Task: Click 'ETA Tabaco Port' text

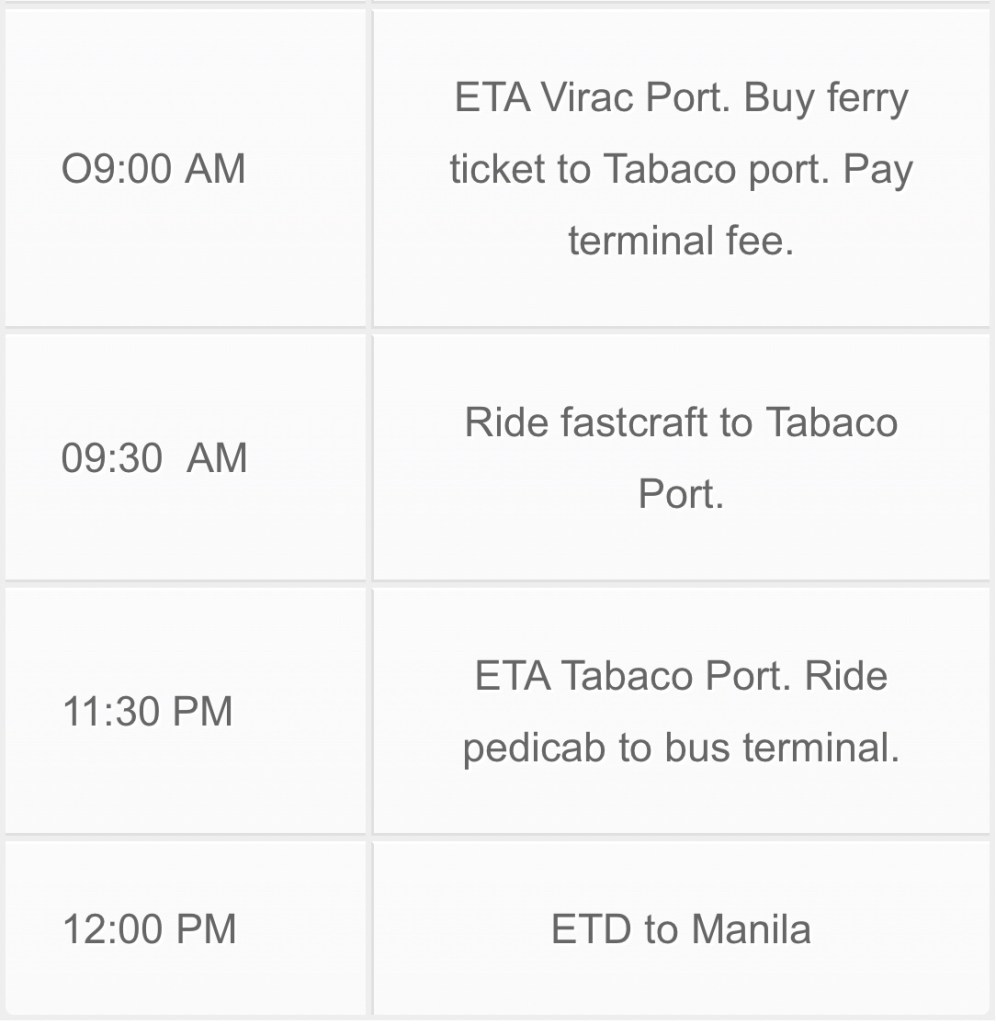Action: 636,677
